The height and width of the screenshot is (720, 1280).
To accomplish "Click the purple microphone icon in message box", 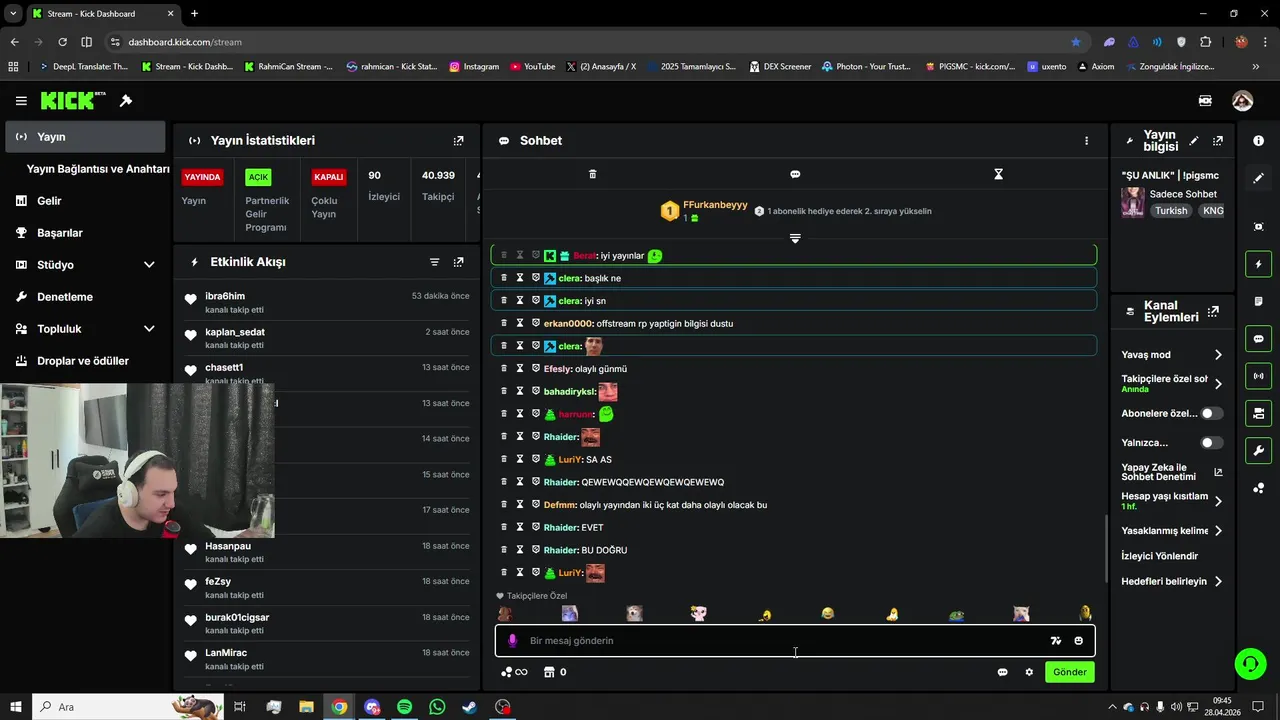I will (512, 641).
